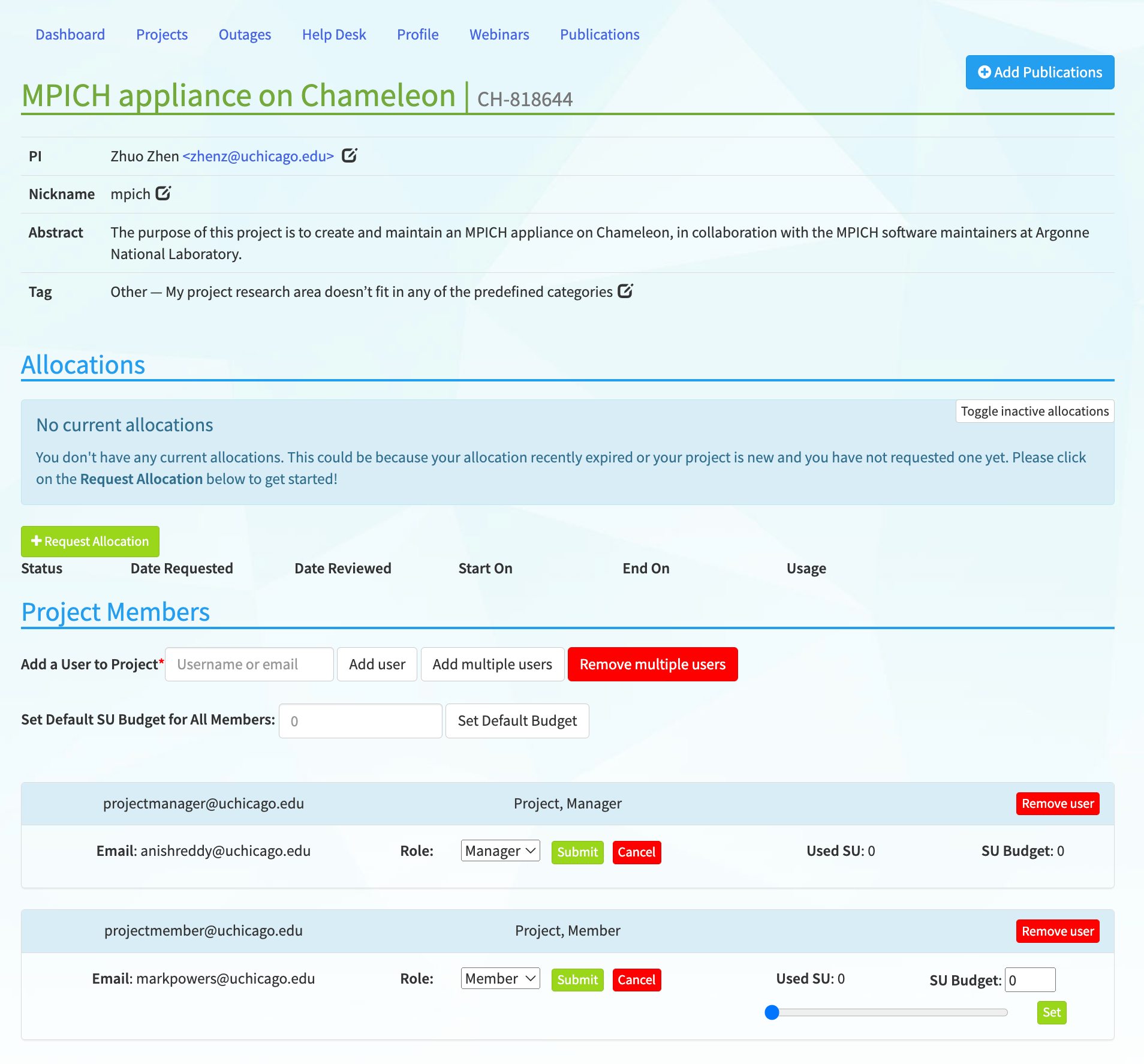1144x1064 pixels.
Task: Open the Webinars page
Action: point(499,35)
